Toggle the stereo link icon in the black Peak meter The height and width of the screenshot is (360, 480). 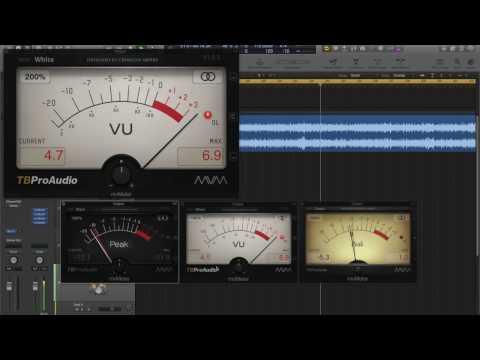[163, 218]
